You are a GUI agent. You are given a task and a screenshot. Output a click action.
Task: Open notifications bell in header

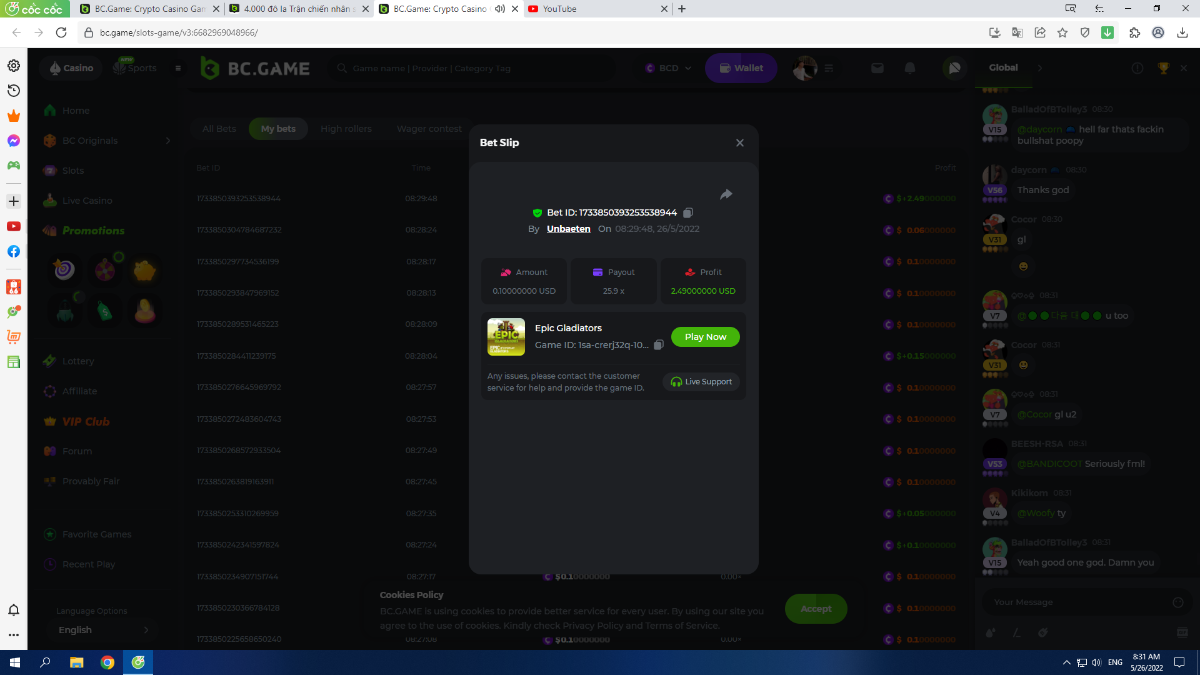910,68
